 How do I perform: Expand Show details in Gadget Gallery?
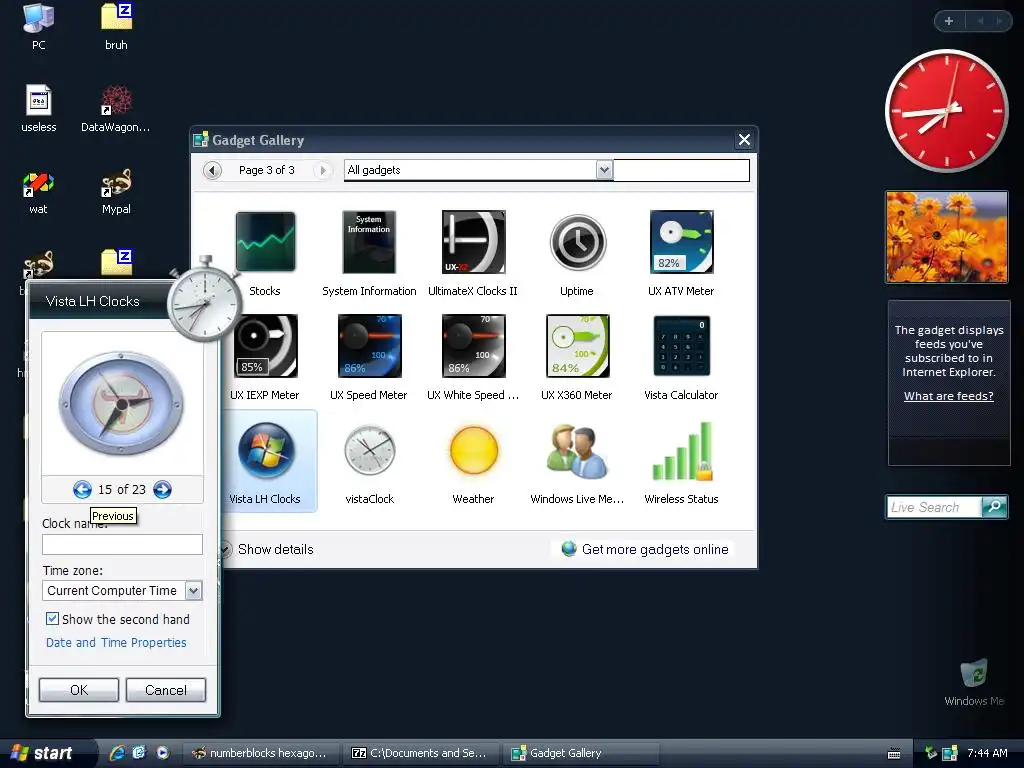coord(269,549)
